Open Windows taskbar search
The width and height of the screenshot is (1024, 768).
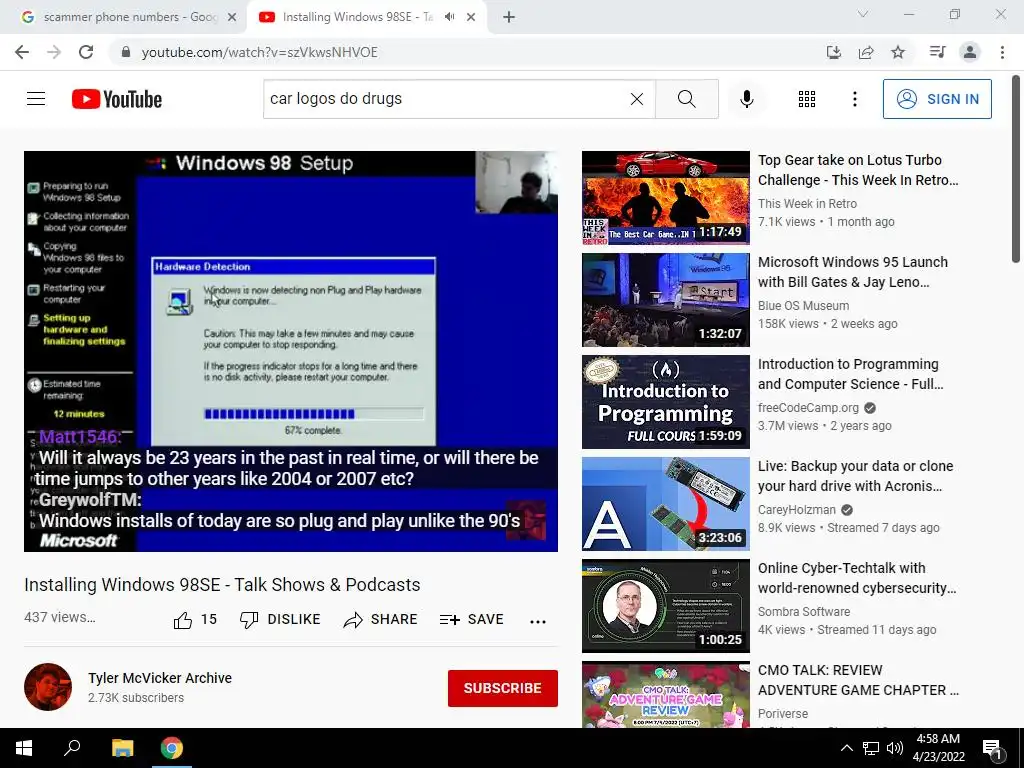click(x=72, y=748)
